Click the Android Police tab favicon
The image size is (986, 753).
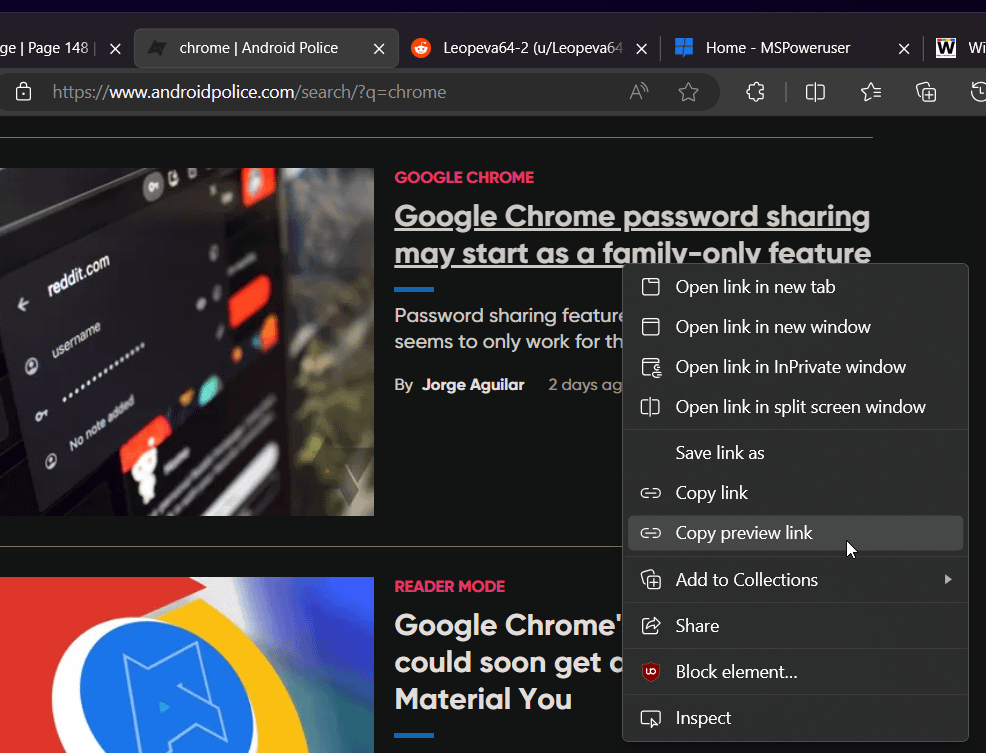pos(157,48)
